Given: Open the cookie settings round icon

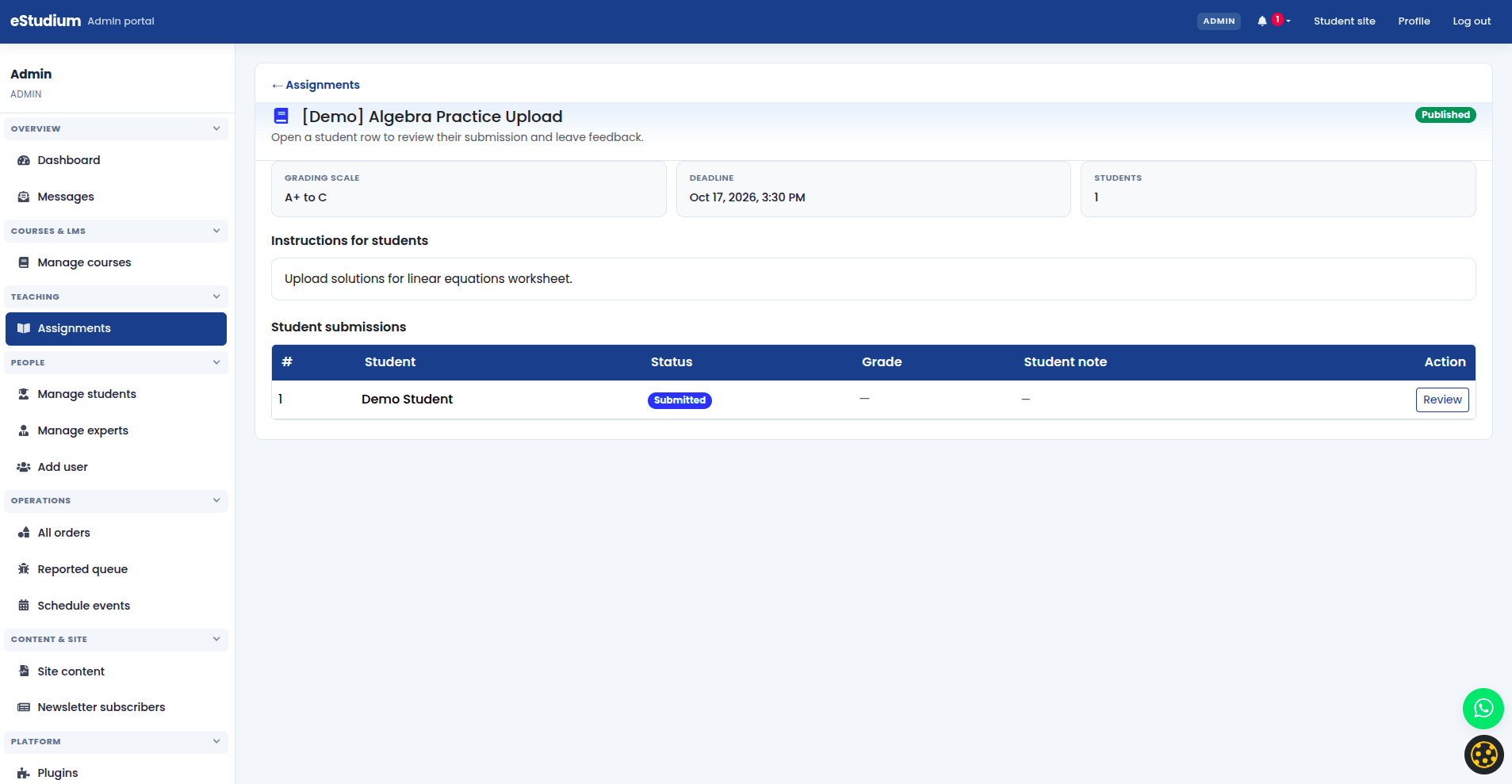Looking at the screenshot, I should pyautogui.click(x=1484, y=755).
